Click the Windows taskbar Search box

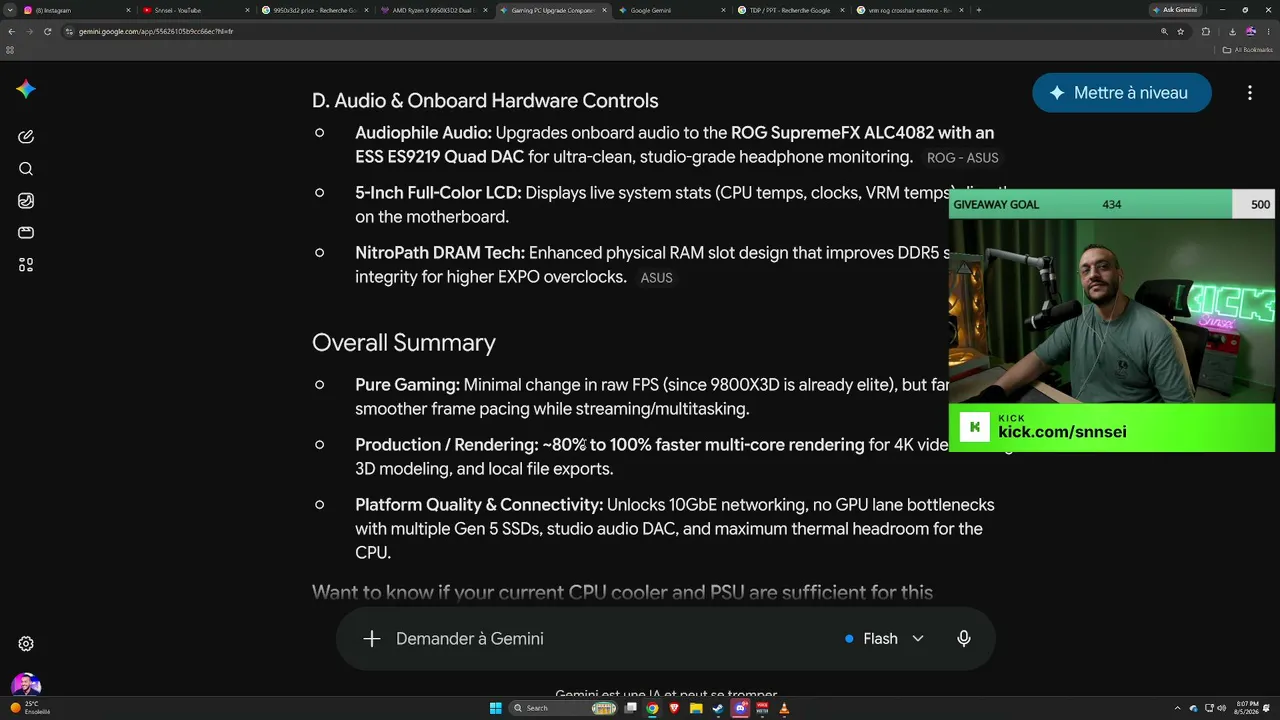564,708
